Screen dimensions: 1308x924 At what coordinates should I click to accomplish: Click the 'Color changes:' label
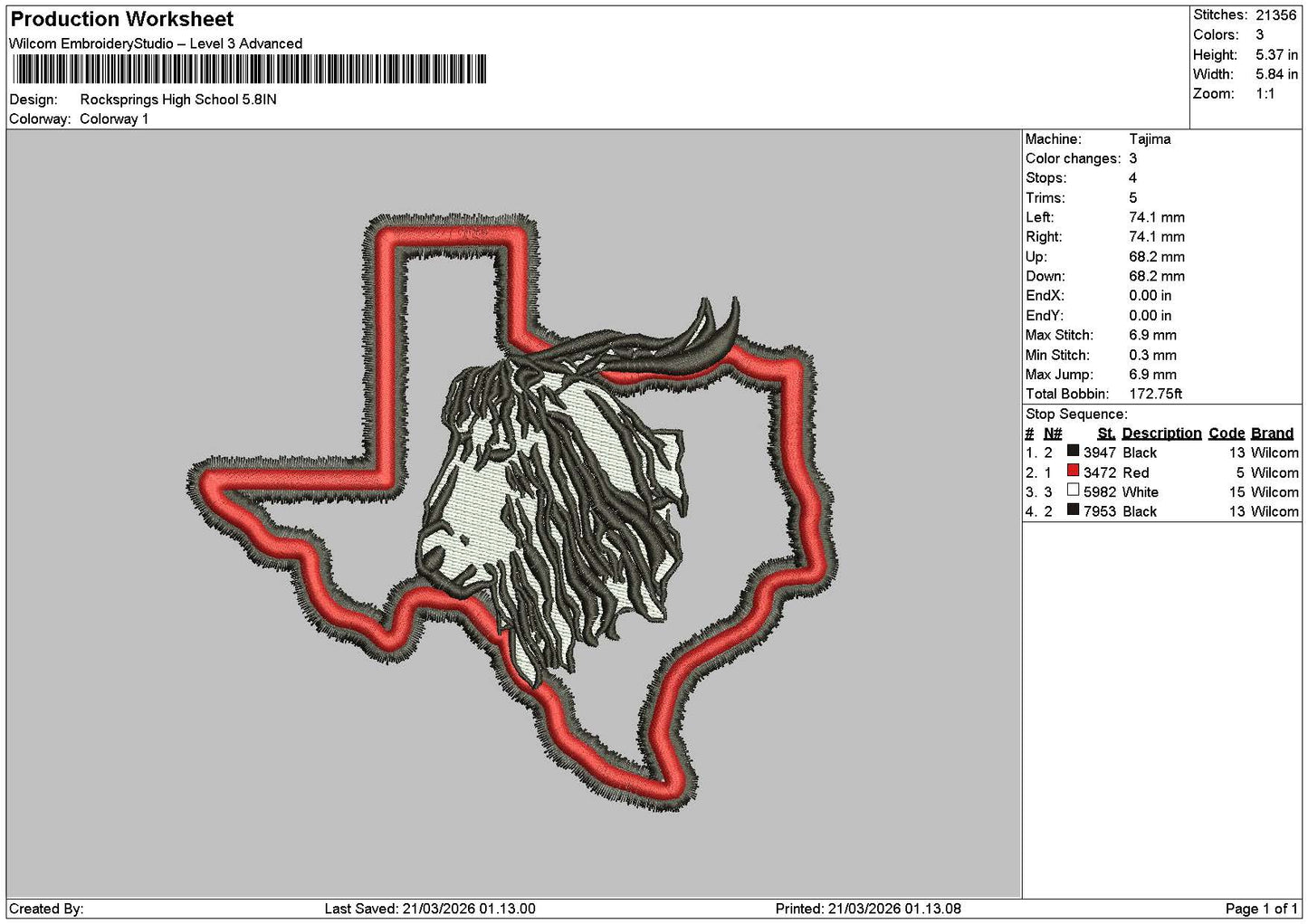(1073, 159)
